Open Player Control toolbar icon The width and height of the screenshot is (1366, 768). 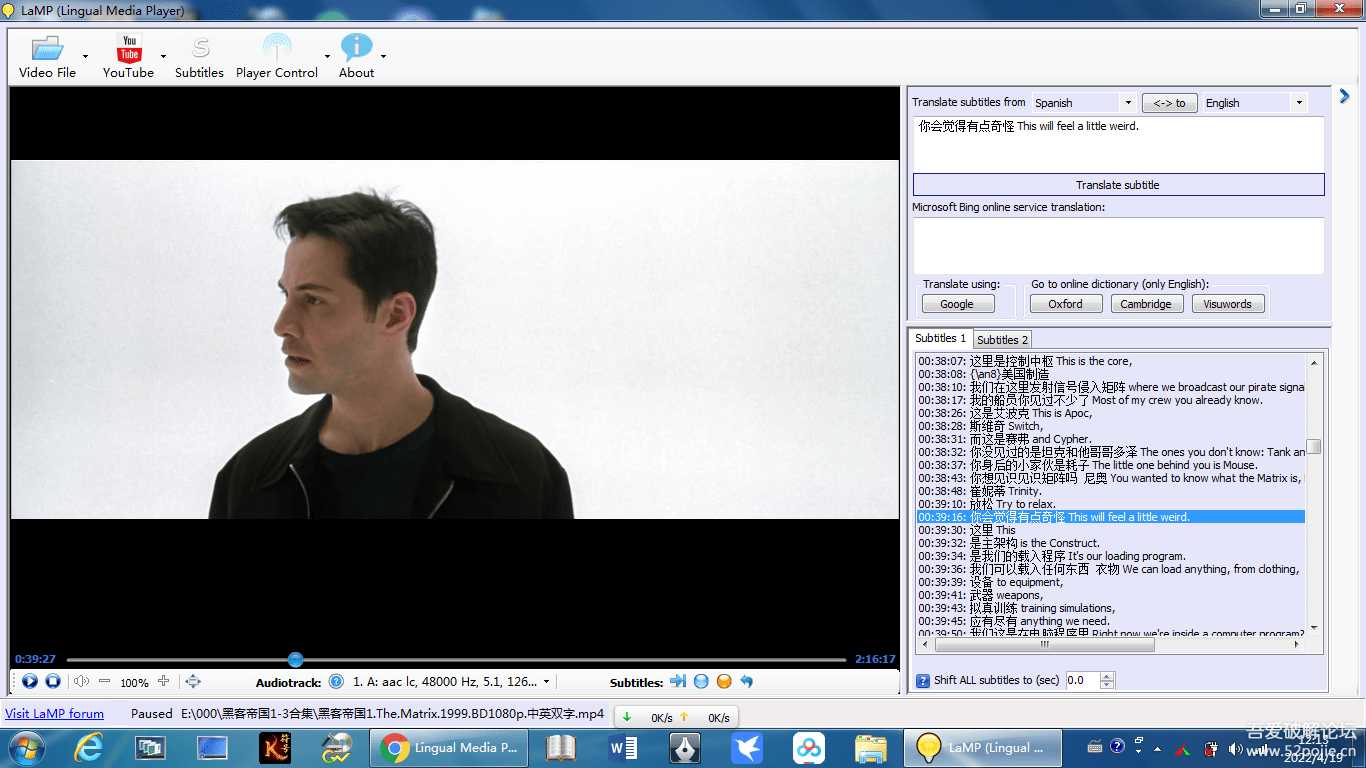click(x=277, y=56)
